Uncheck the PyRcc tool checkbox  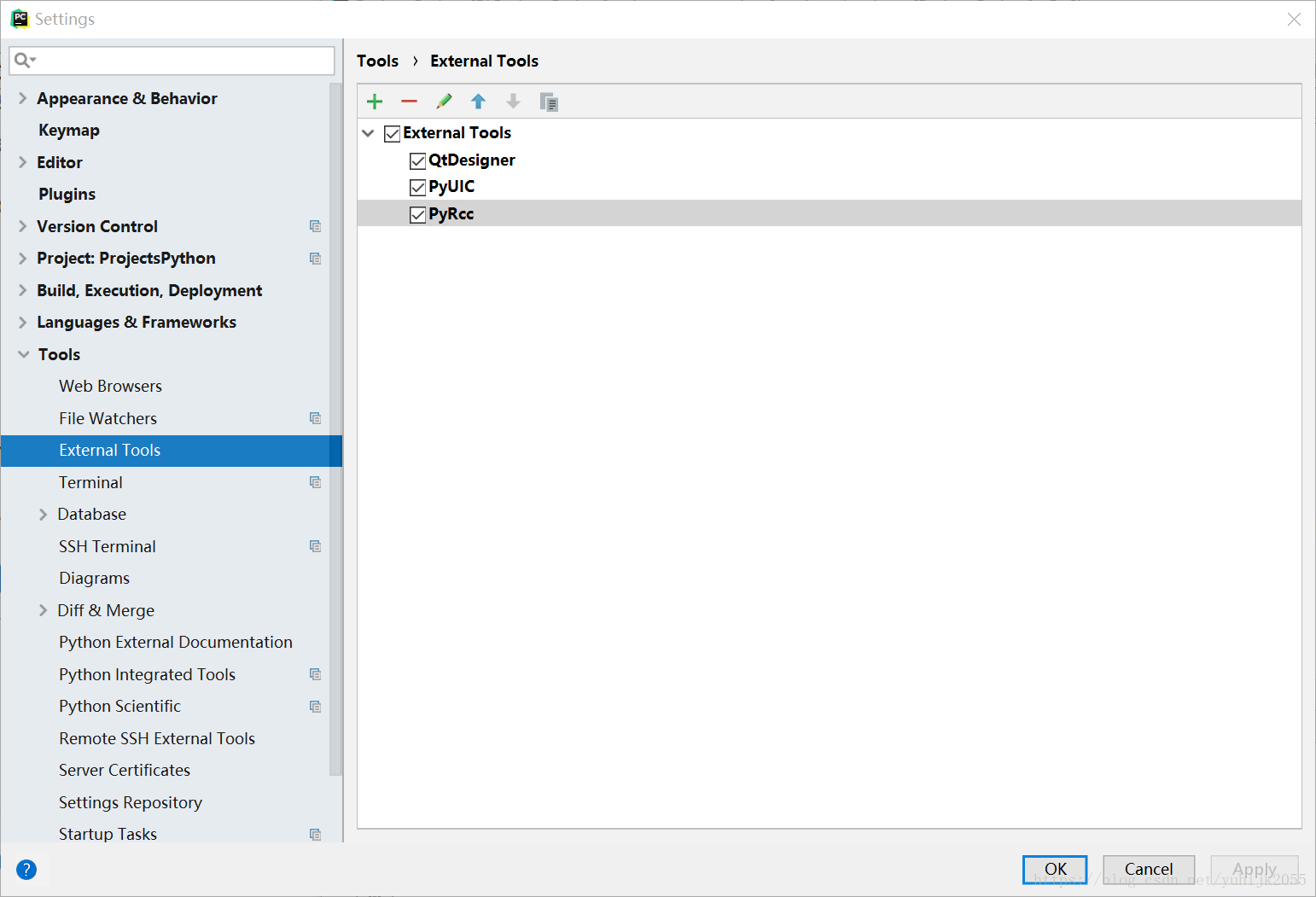click(x=417, y=214)
